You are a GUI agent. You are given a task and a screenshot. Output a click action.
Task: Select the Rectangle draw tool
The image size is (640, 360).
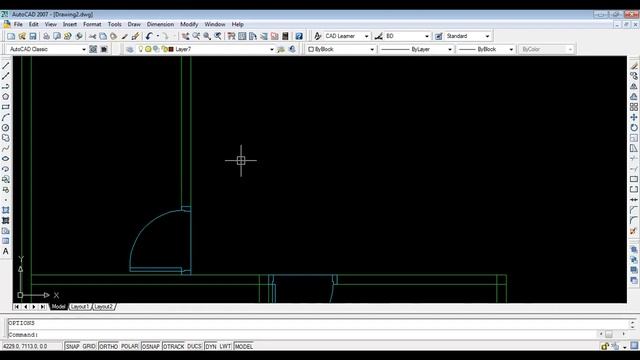pyautogui.click(x=6, y=107)
